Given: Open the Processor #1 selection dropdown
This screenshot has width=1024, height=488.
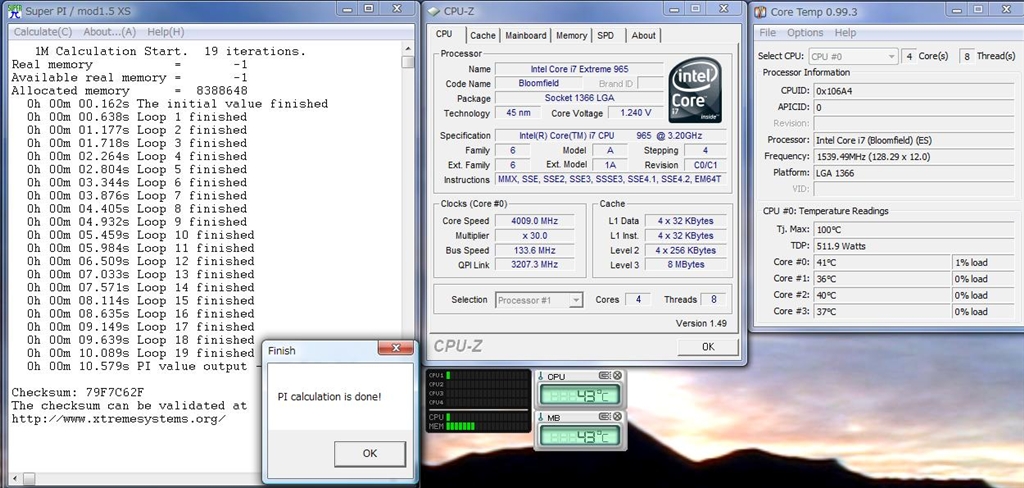Looking at the screenshot, I should [575, 300].
